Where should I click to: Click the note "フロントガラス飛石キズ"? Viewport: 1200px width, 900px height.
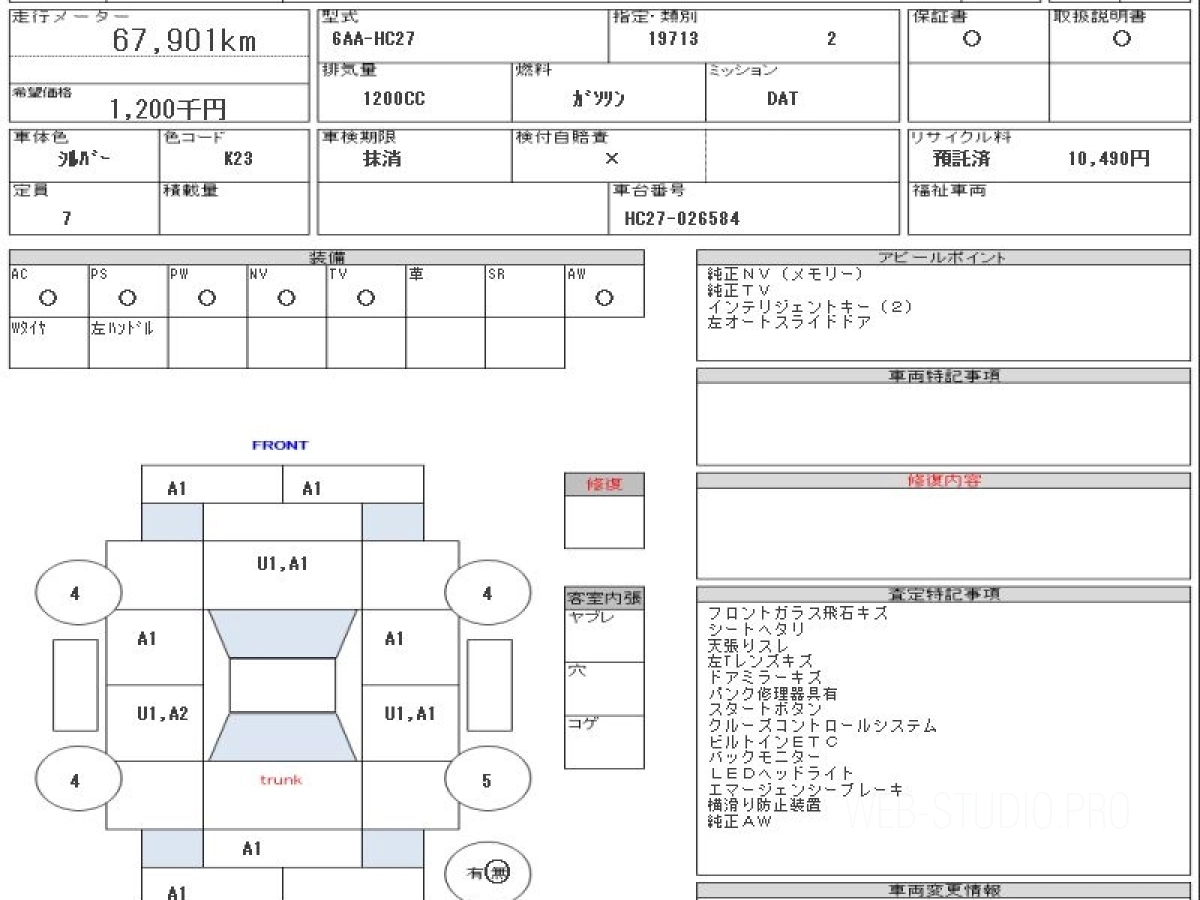point(797,614)
